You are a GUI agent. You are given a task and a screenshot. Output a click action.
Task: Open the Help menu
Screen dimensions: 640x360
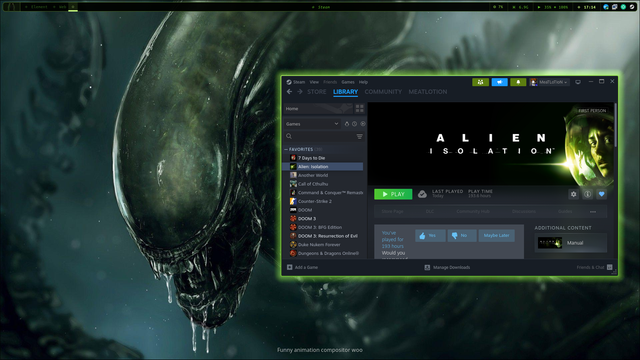pyautogui.click(x=363, y=82)
